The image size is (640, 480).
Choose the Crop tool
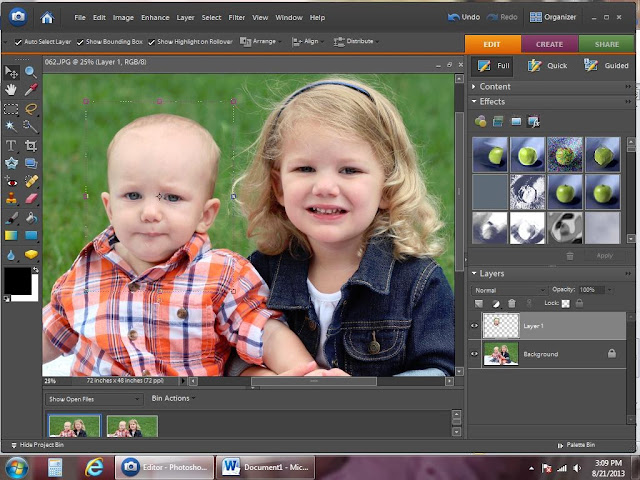31,145
